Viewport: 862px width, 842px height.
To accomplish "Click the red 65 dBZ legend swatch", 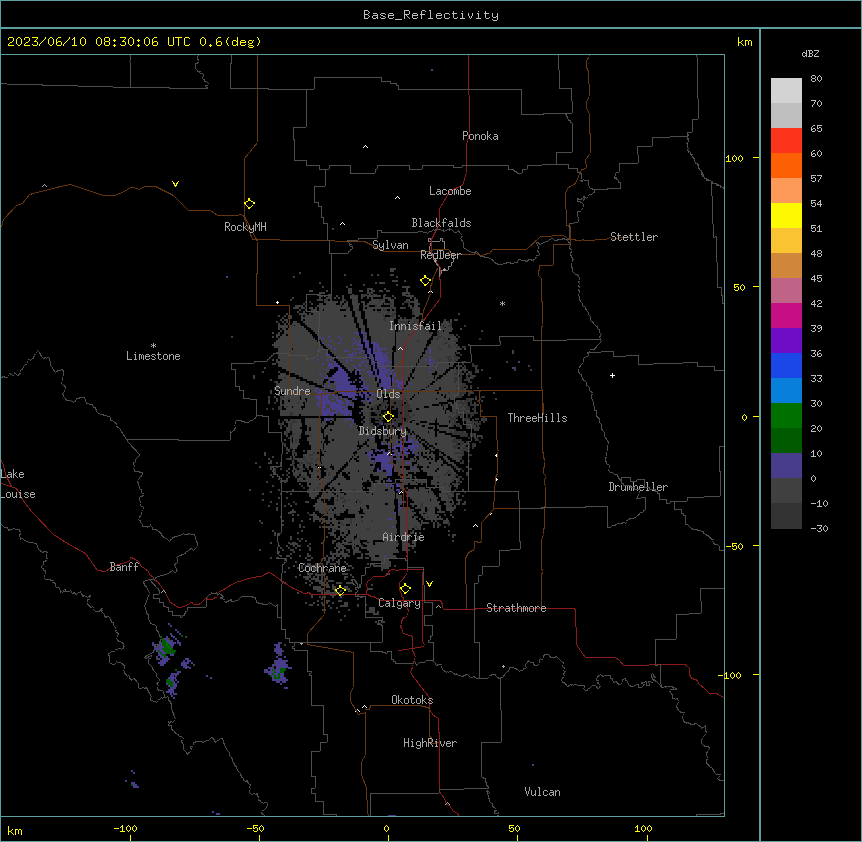I will (x=786, y=141).
